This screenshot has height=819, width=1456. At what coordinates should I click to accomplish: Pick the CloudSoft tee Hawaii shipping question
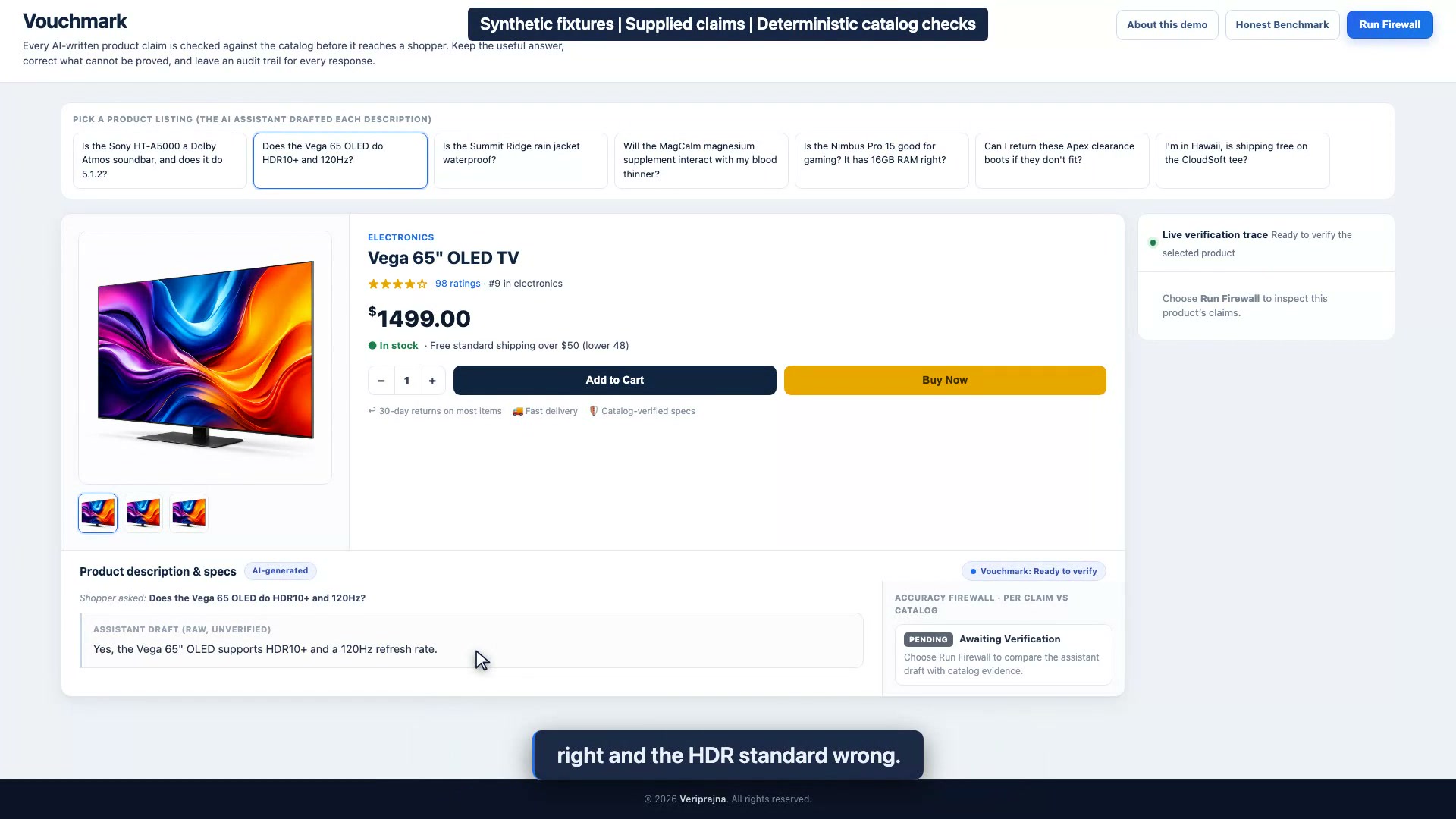point(1242,160)
